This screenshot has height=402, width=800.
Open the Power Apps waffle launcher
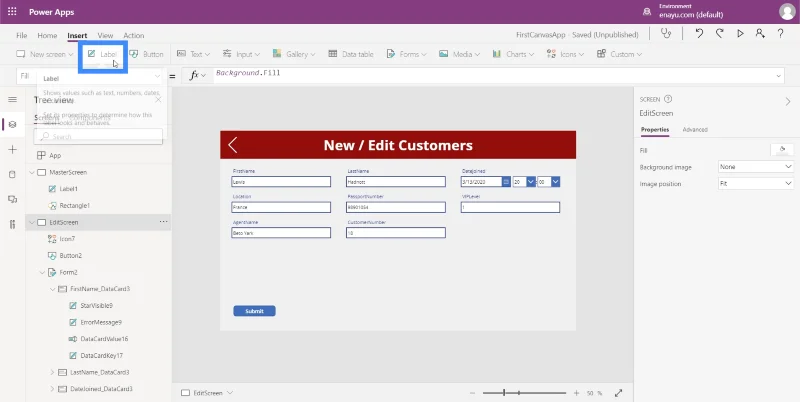(12, 12)
